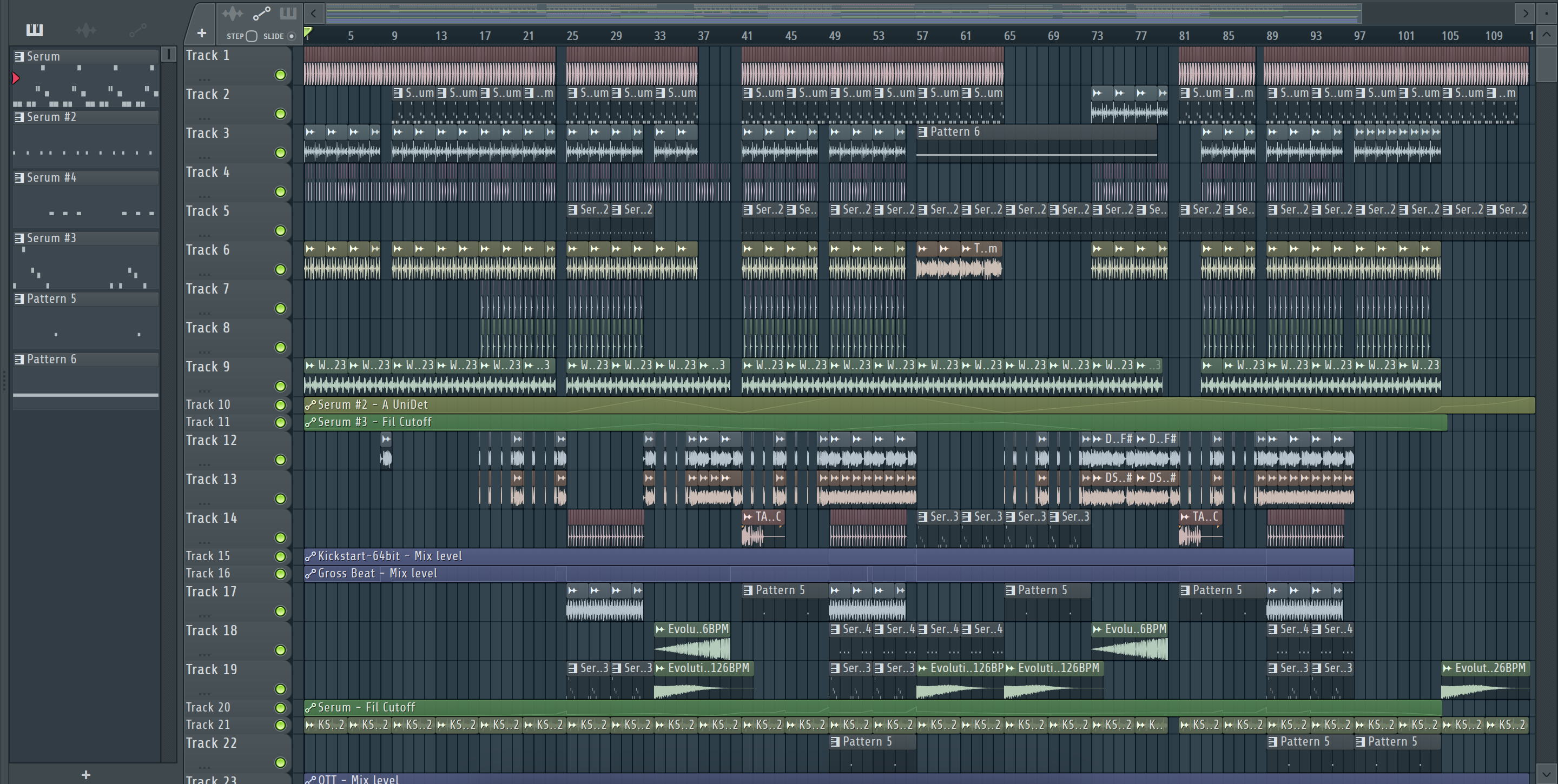Mute Track 6 using its green LED
Viewport: 1558px width, 784px height.
coord(280,270)
